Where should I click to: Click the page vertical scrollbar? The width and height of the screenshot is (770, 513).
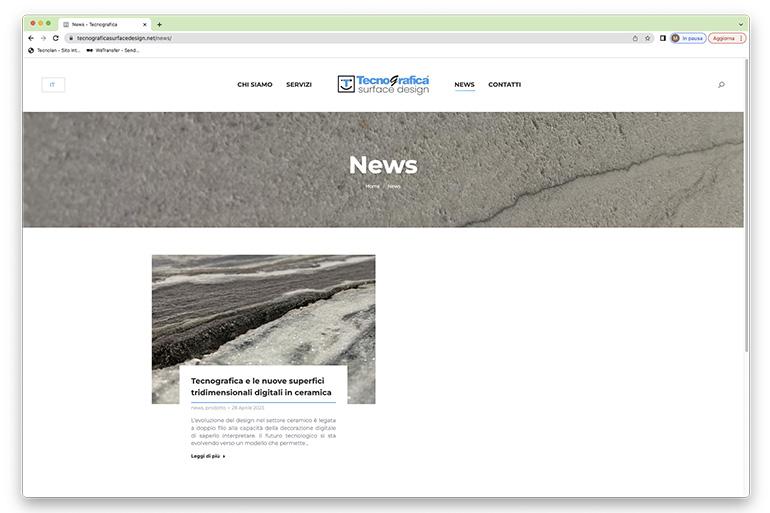pyautogui.click(x=746, y=206)
